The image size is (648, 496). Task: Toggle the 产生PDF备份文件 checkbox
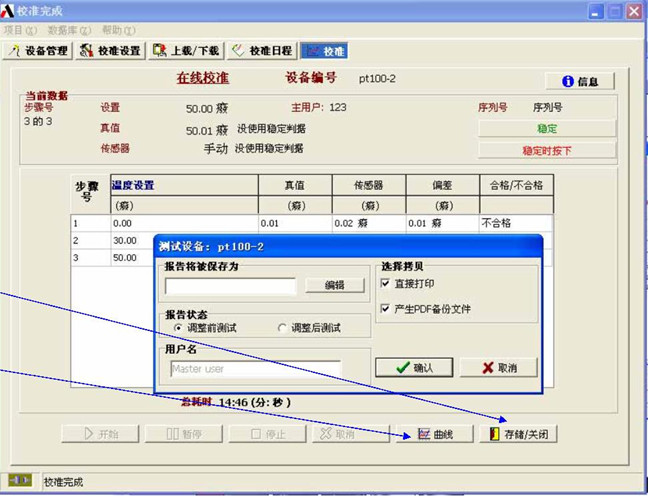pos(385,308)
